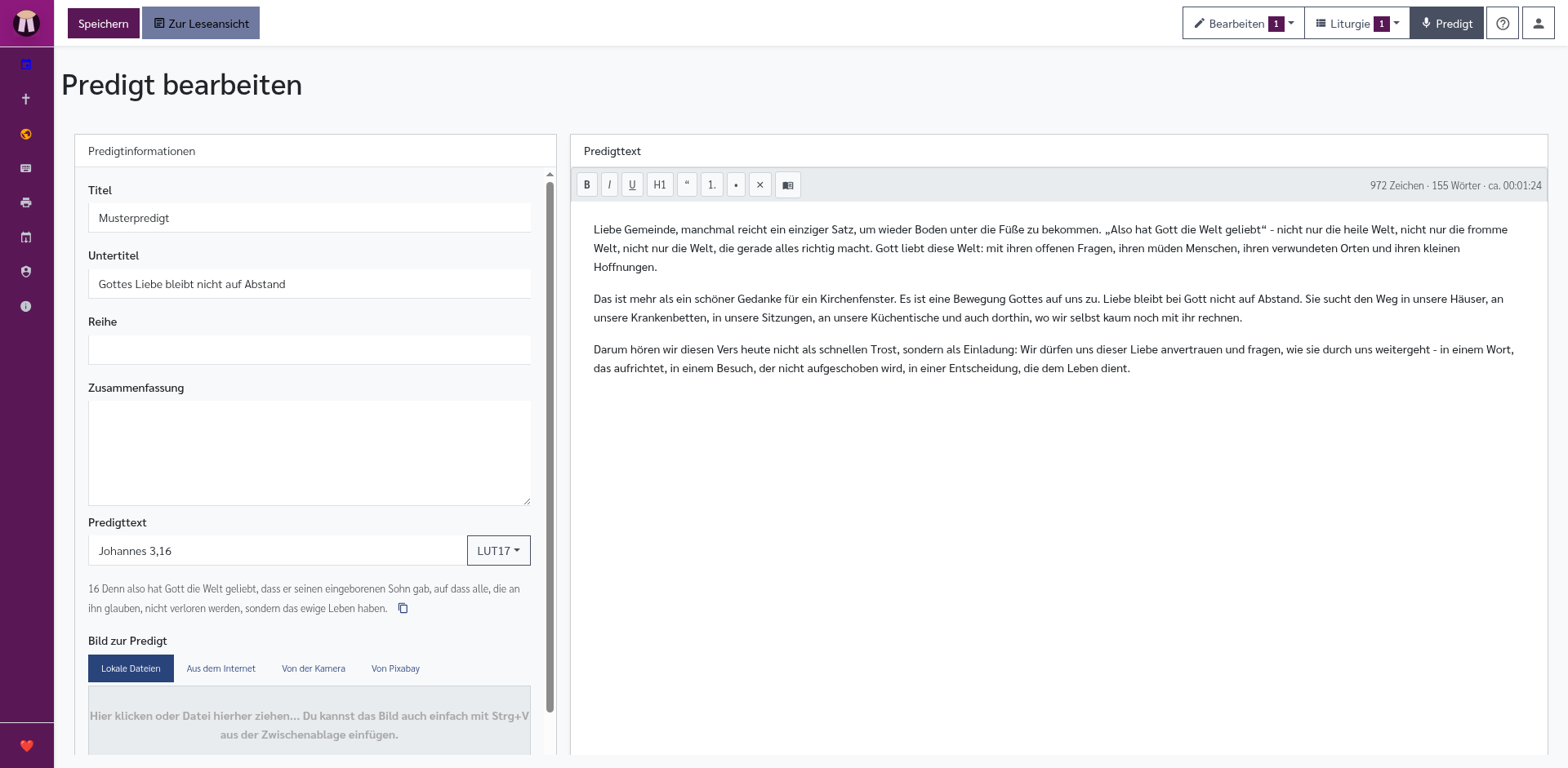Open the Bearbeiten dropdown menu
Viewport: 1568px width, 768px height.
[1243, 24]
